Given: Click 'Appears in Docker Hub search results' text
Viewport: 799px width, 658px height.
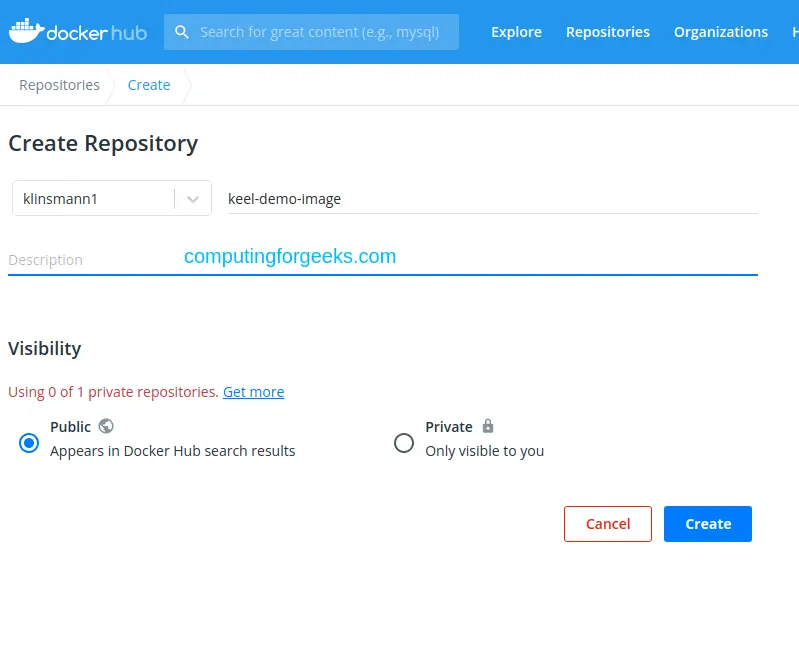Looking at the screenshot, I should (173, 451).
